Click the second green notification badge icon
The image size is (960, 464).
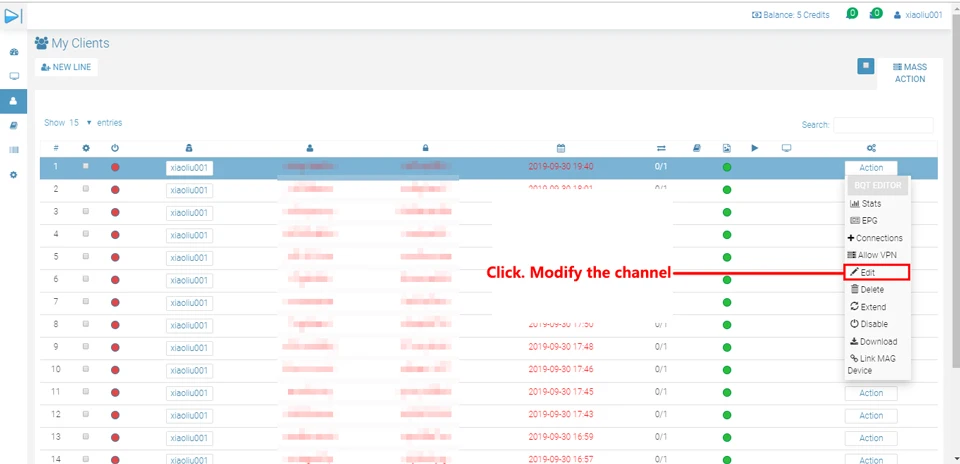[x=876, y=13]
